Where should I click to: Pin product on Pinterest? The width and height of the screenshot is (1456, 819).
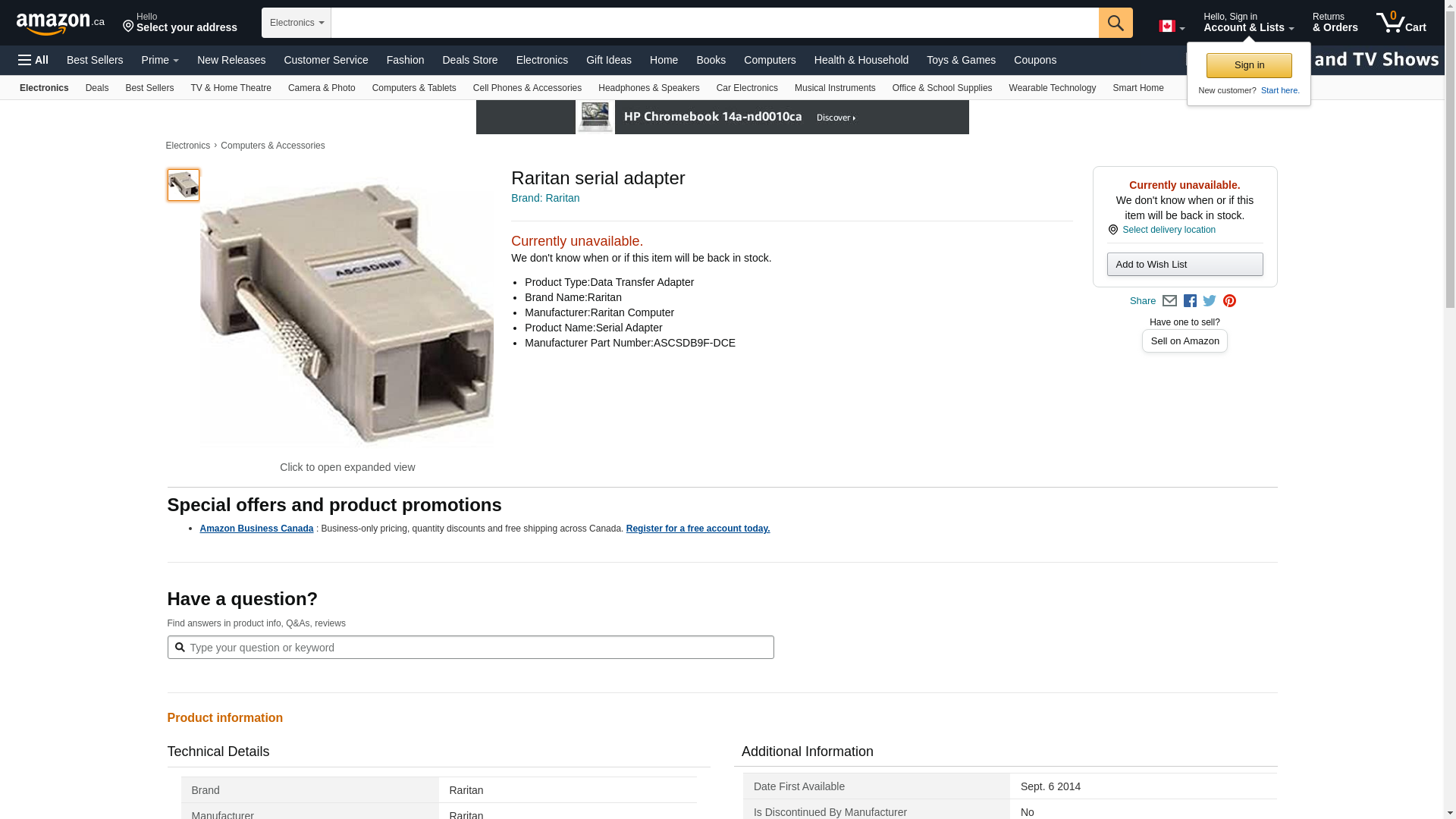pos(1229,301)
